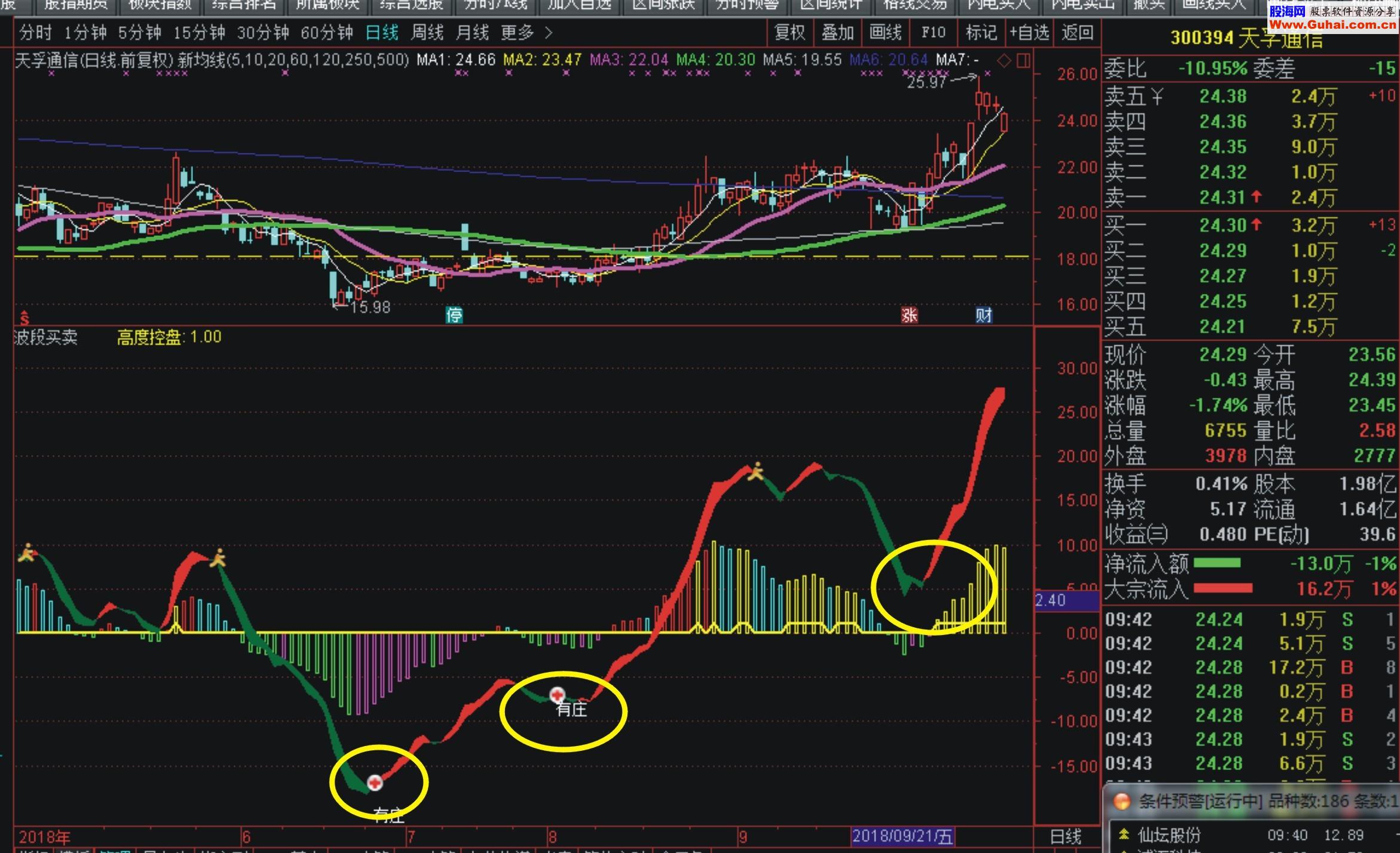Click the MA4: 20.30 readout
Viewport: 1400px width, 853px height.
point(715,60)
